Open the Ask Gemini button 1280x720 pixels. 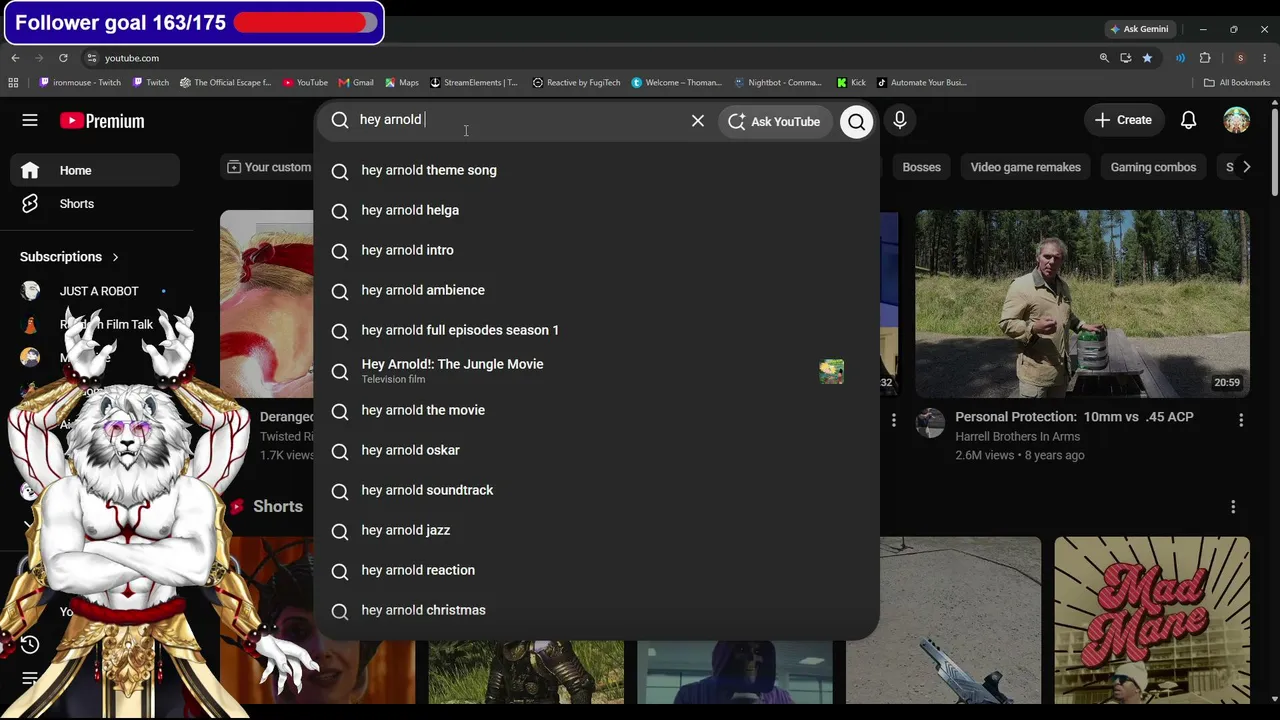click(x=1139, y=29)
